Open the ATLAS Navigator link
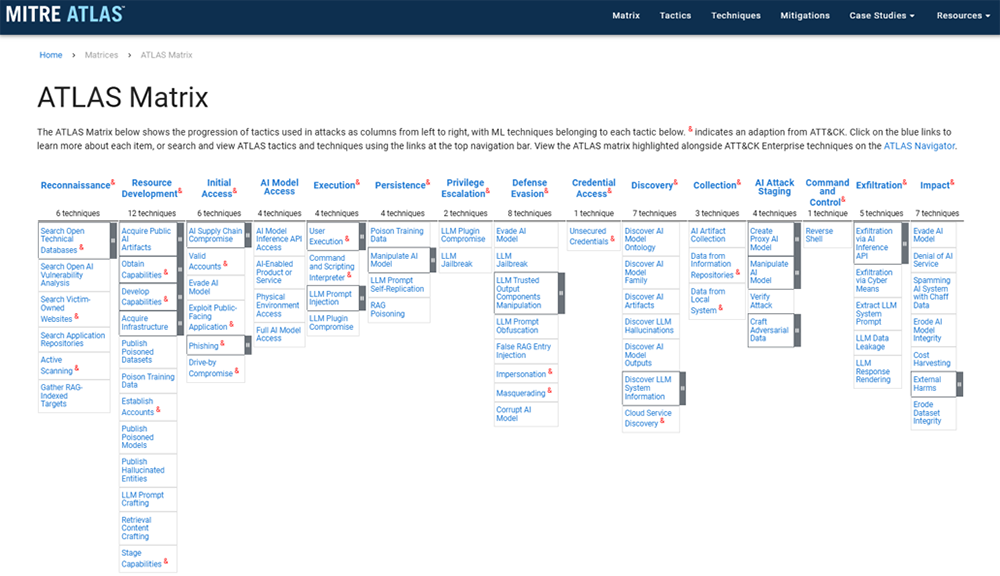Screen dimensions: 1000x576 tap(919, 146)
